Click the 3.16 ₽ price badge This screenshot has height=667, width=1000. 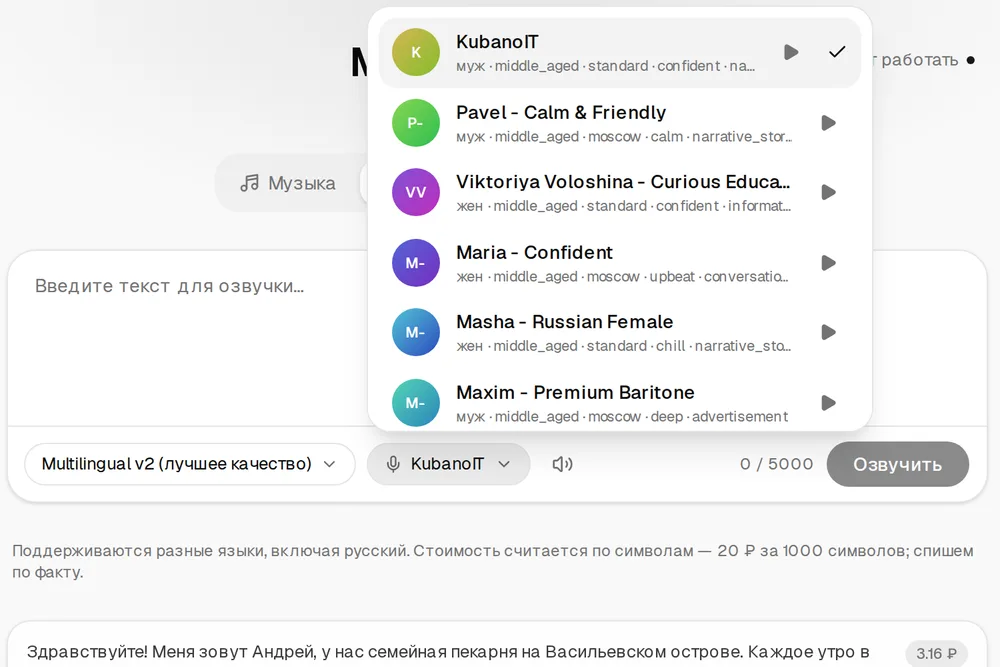pos(936,654)
